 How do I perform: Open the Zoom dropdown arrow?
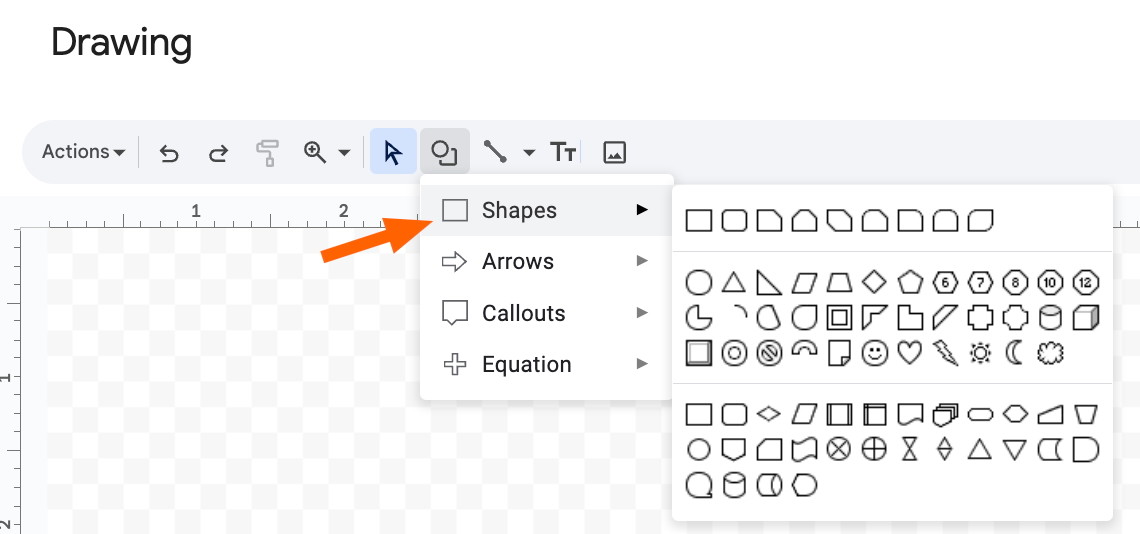click(345, 153)
